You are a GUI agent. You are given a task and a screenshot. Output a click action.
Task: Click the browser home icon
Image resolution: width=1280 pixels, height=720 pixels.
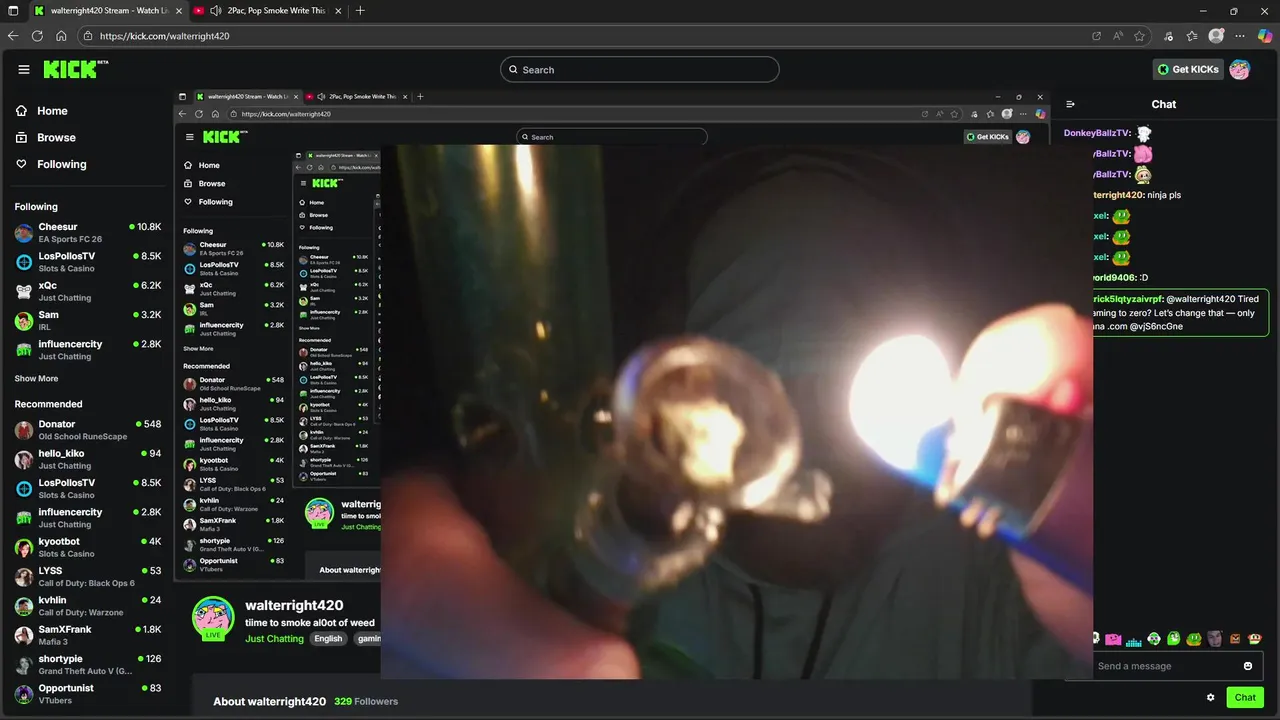tap(61, 36)
